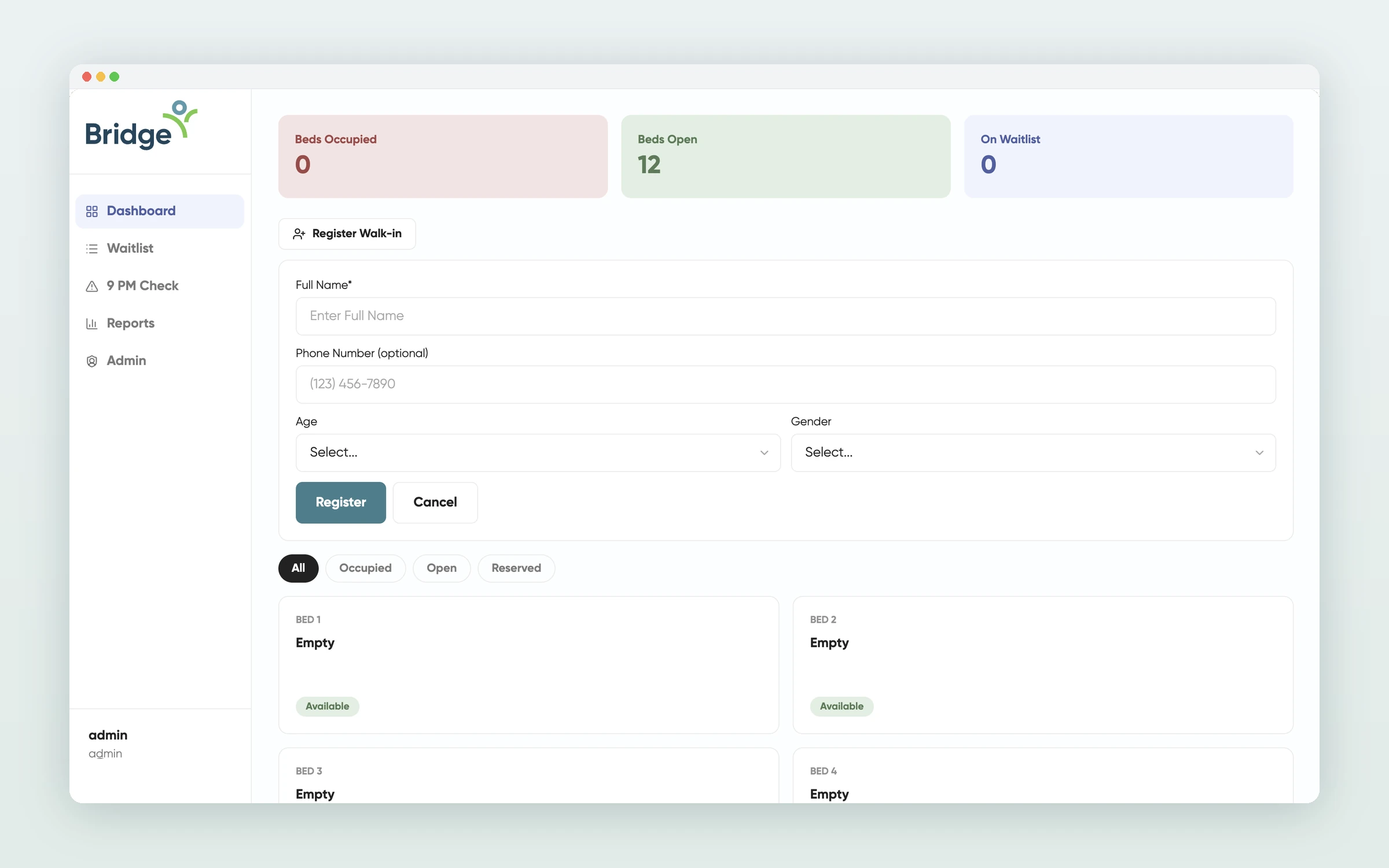Show all beds with the All filter
1389x868 pixels.
[298, 568]
